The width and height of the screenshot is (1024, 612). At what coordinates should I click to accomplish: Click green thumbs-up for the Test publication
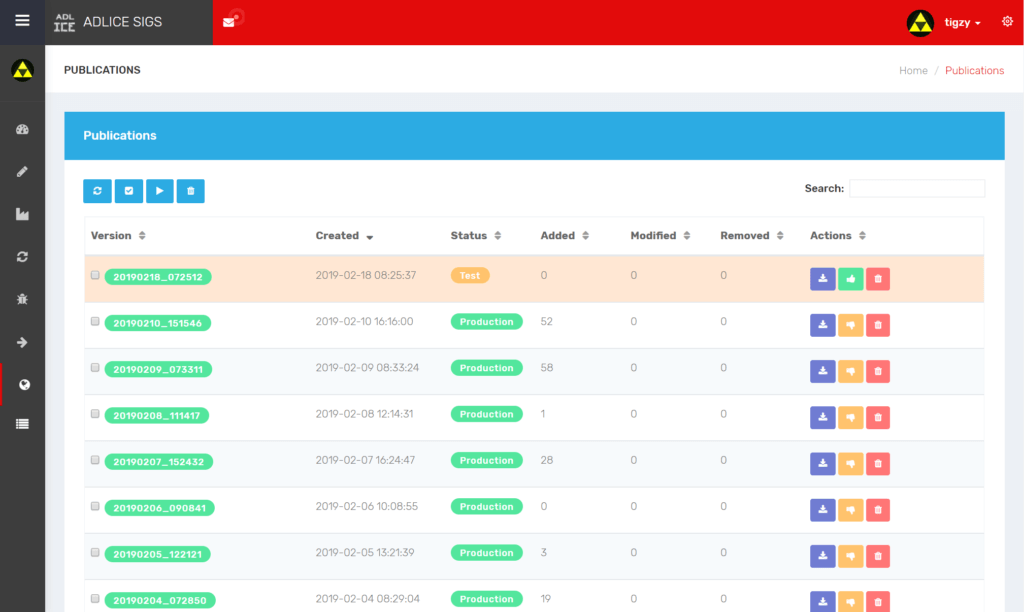(x=850, y=279)
